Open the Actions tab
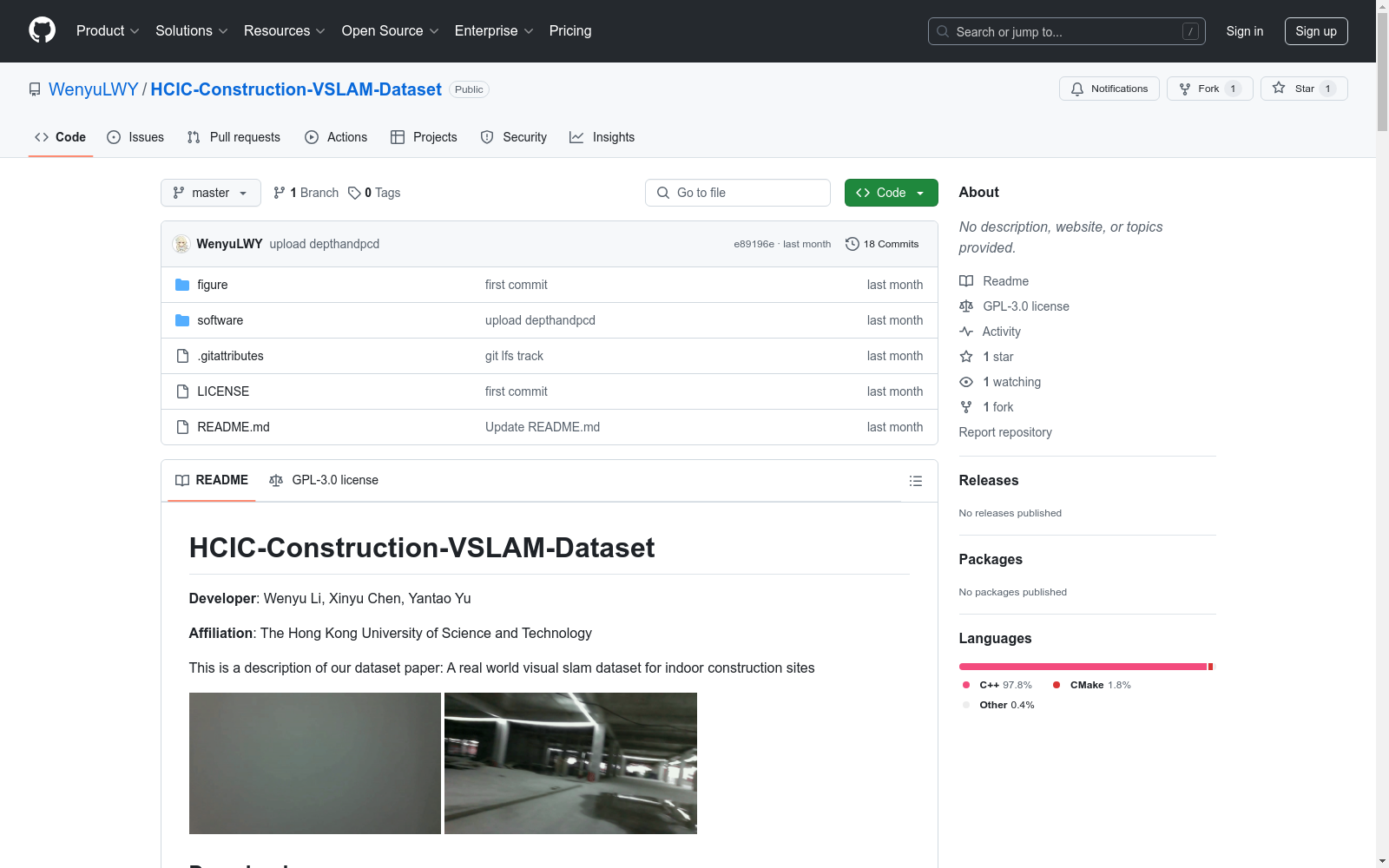 [336, 137]
